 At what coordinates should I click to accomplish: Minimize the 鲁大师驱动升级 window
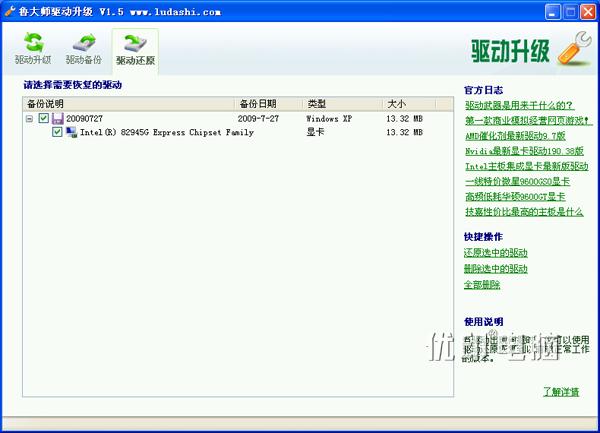point(553,12)
